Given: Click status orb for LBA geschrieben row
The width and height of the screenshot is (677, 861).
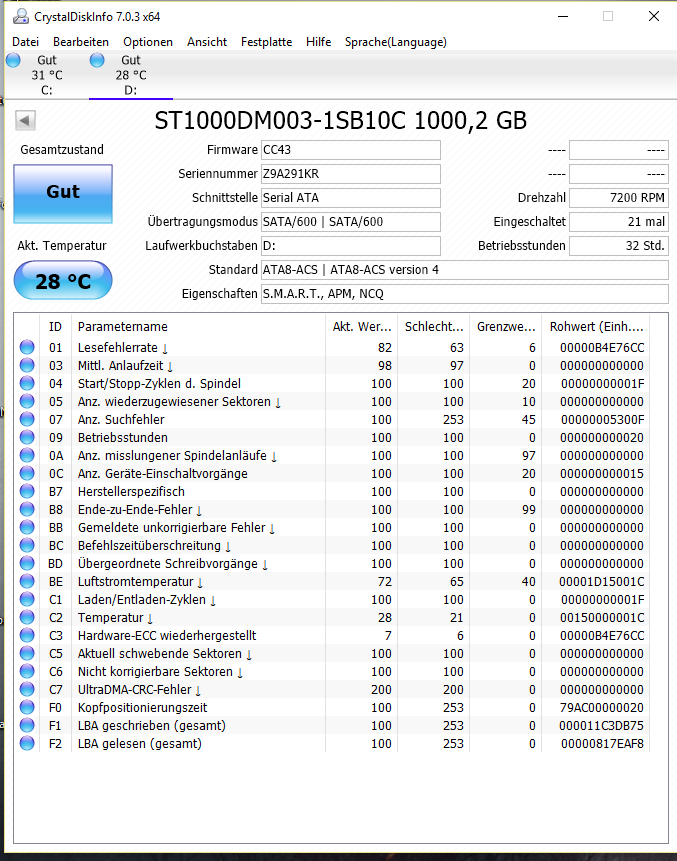Looking at the screenshot, I should point(27,725).
